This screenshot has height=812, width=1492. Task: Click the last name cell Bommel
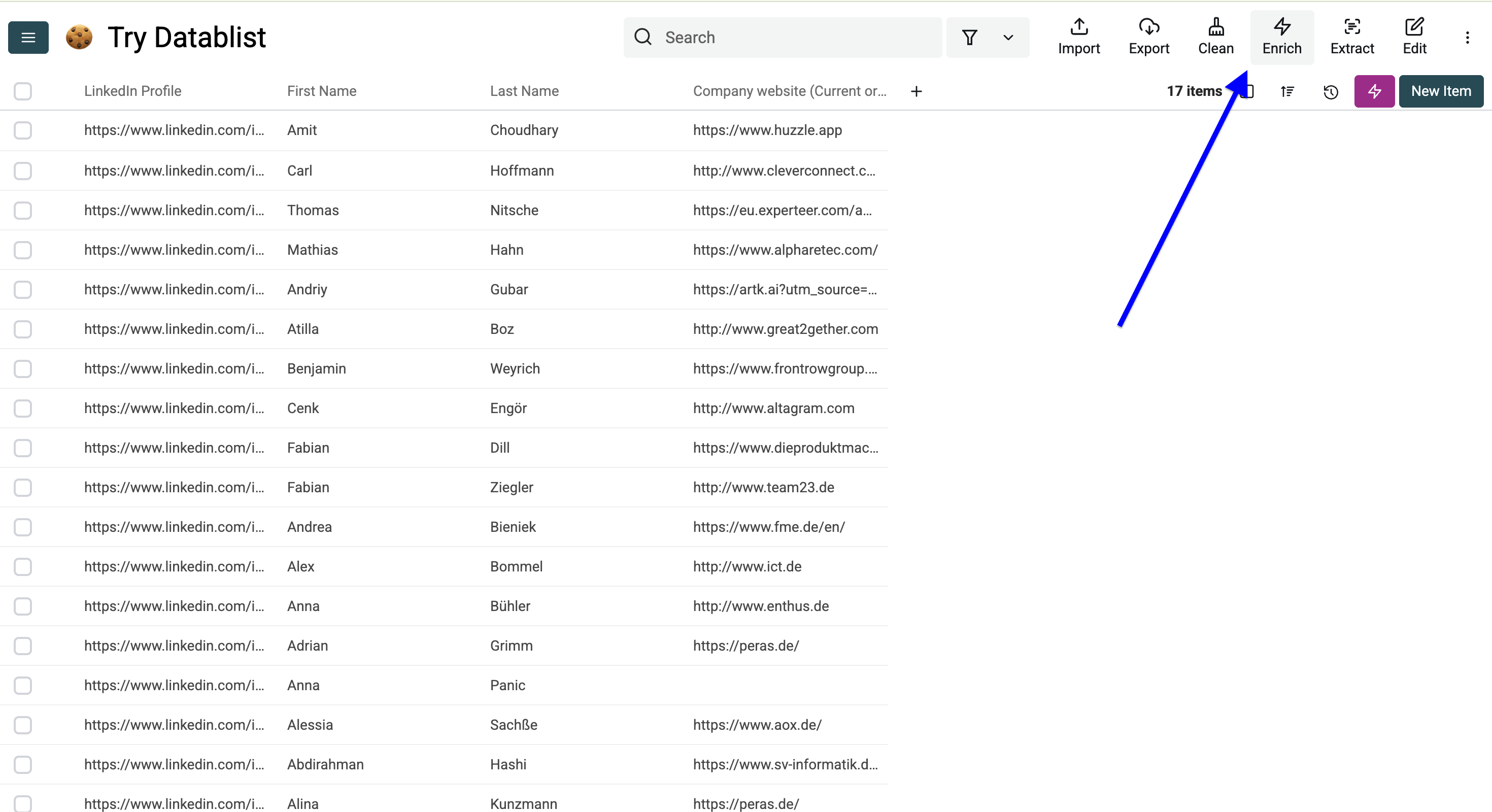[x=516, y=566]
